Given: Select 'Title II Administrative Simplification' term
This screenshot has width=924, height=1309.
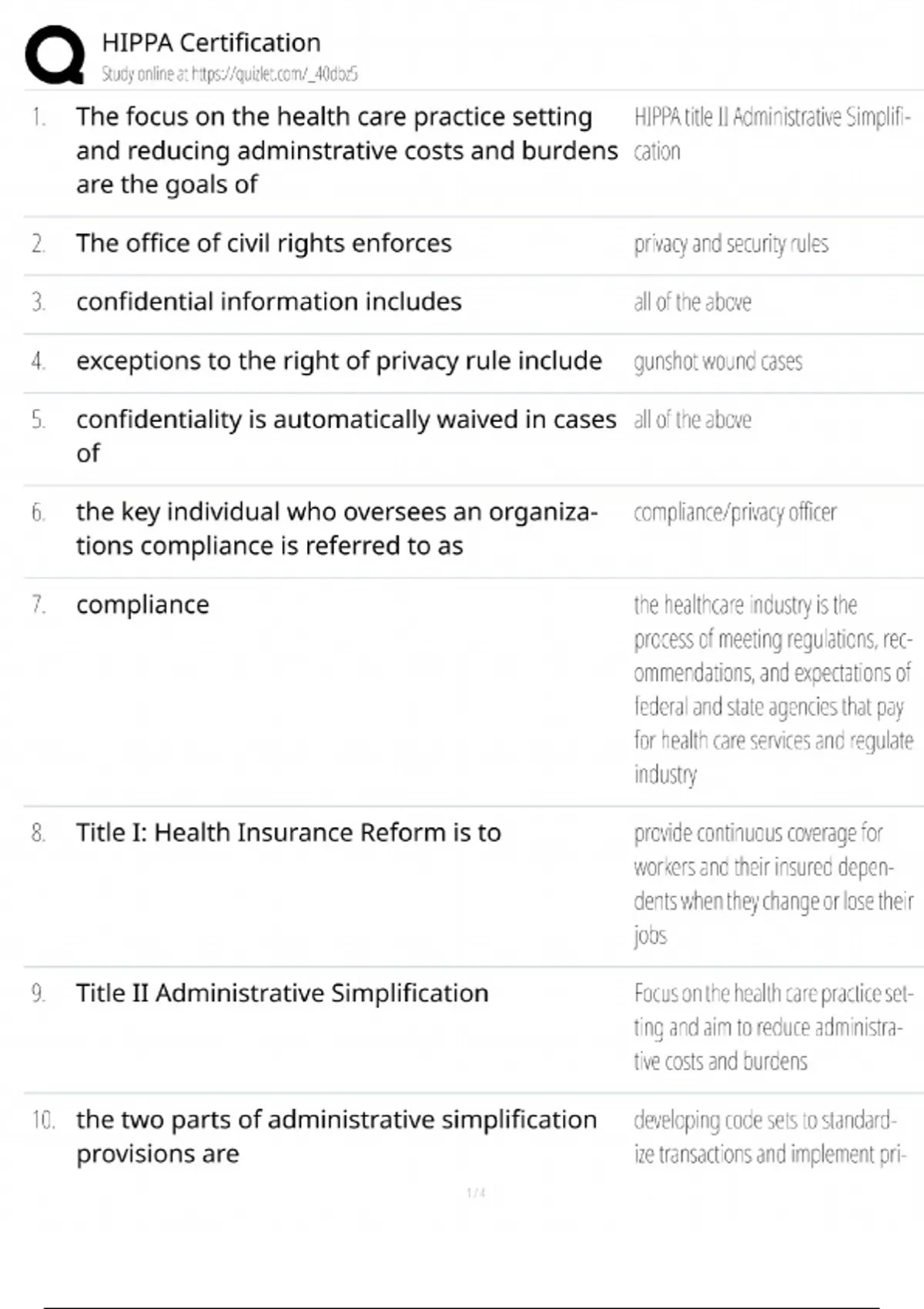Looking at the screenshot, I should (x=282, y=993).
